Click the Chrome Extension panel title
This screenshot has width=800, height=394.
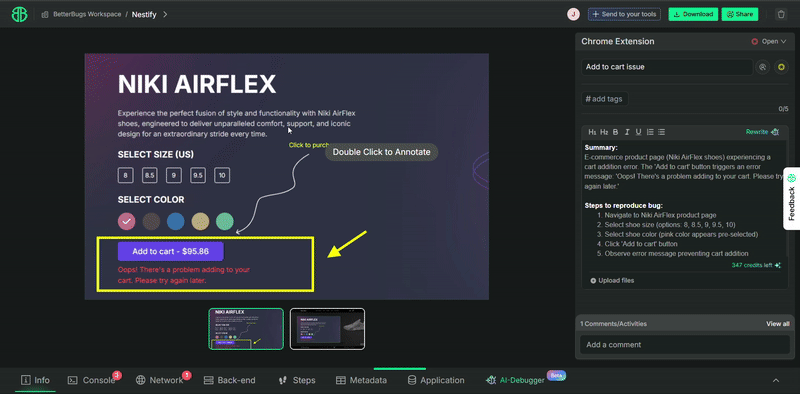tap(617, 41)
